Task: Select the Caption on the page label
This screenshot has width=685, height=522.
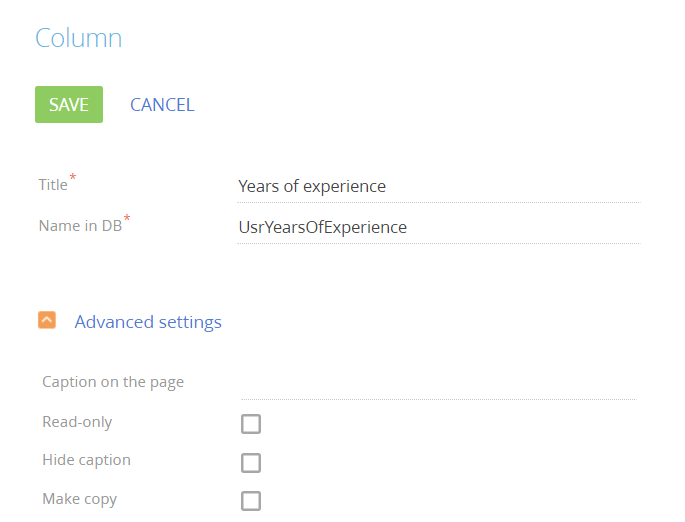Action: pyautogui.click(x=113, y=382)
